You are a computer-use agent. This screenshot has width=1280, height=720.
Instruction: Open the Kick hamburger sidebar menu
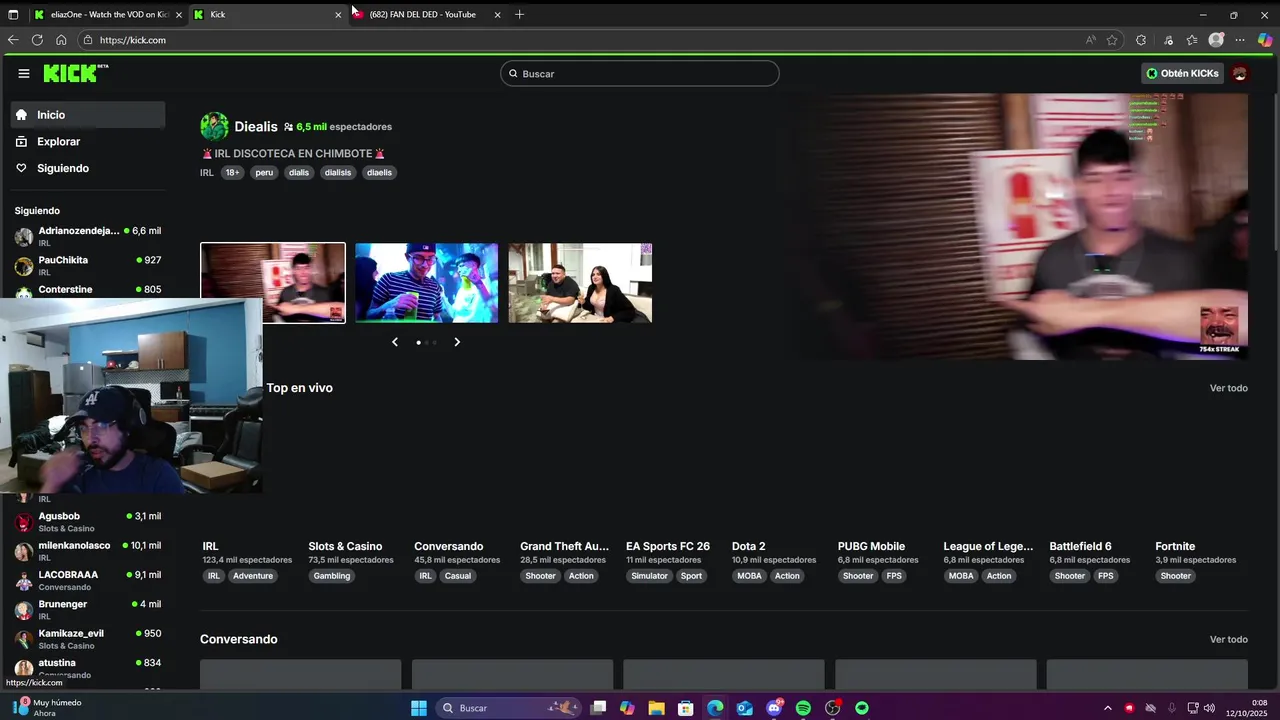[24, 73]
